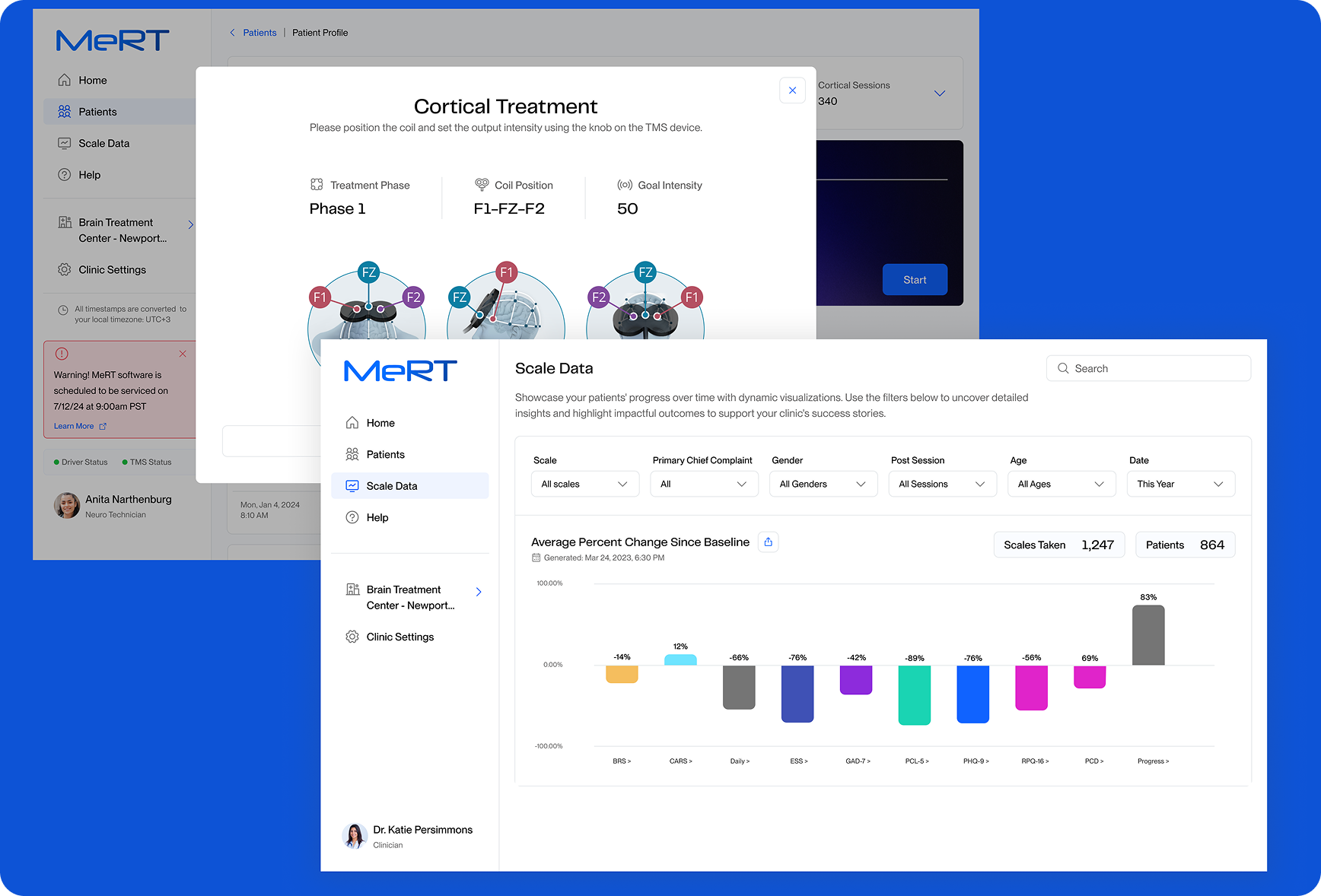Expand Brain Treatment Center in back window

[190, 224]
